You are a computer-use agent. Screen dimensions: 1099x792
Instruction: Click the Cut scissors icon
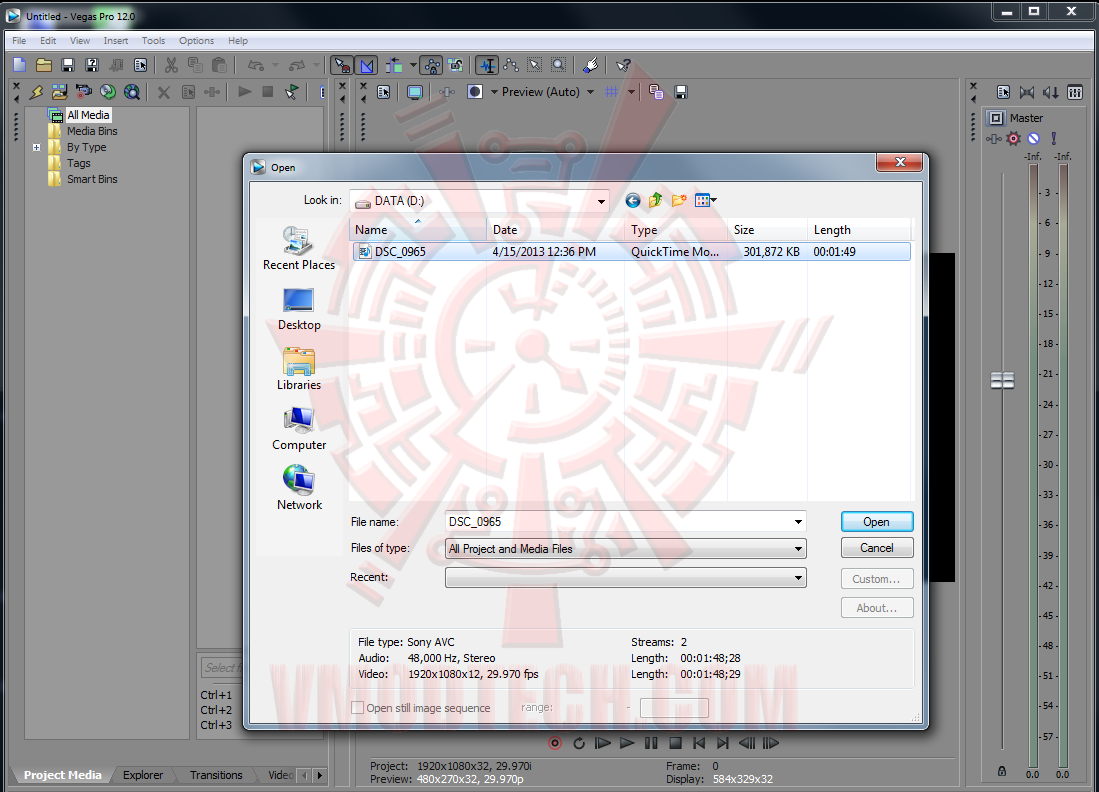(171, 65)
